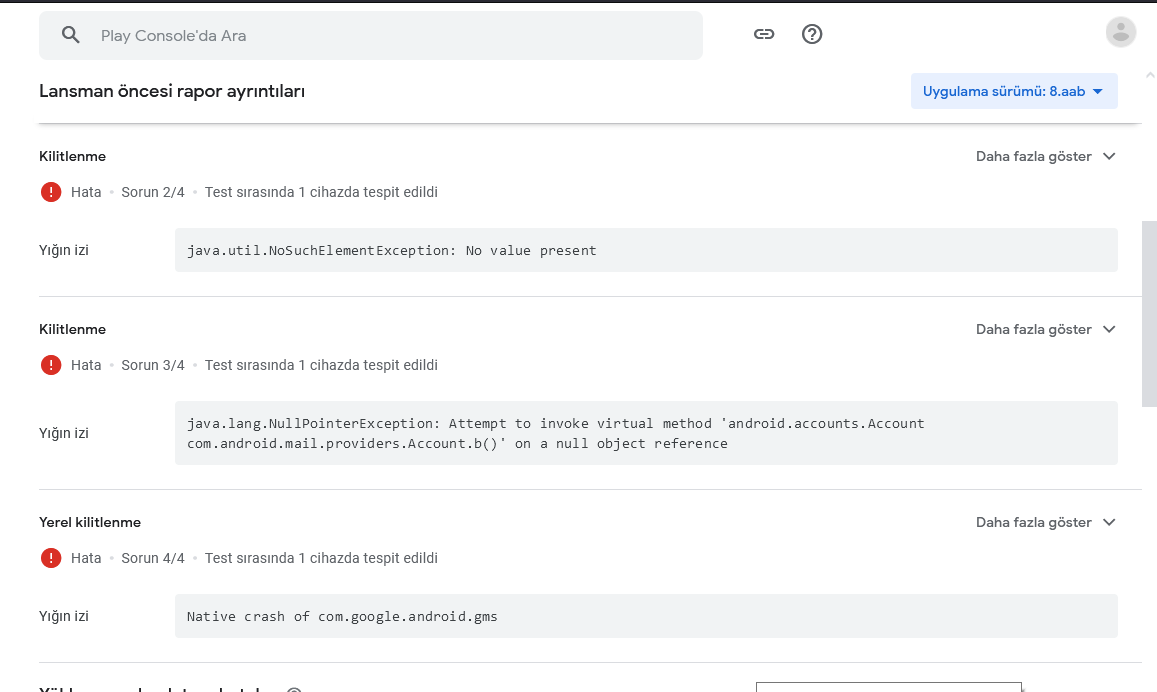Open help via question mark icon
Image resolution: width=1157 pixels, height=692 pixels.
click(812, 34)
